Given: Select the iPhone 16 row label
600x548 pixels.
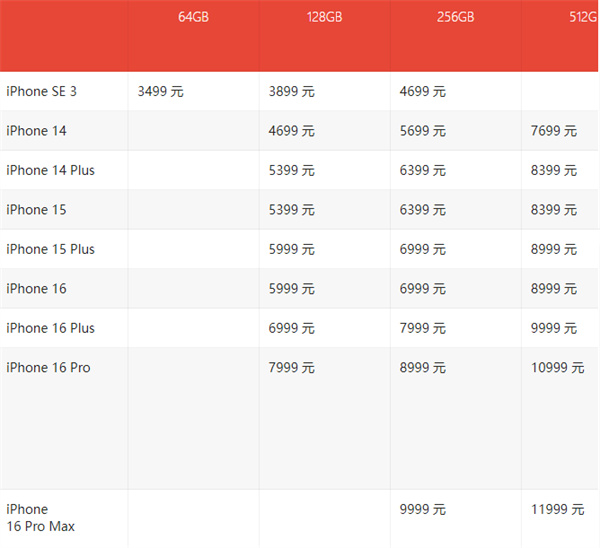Looking at the screenshot, I should (36, 289).
